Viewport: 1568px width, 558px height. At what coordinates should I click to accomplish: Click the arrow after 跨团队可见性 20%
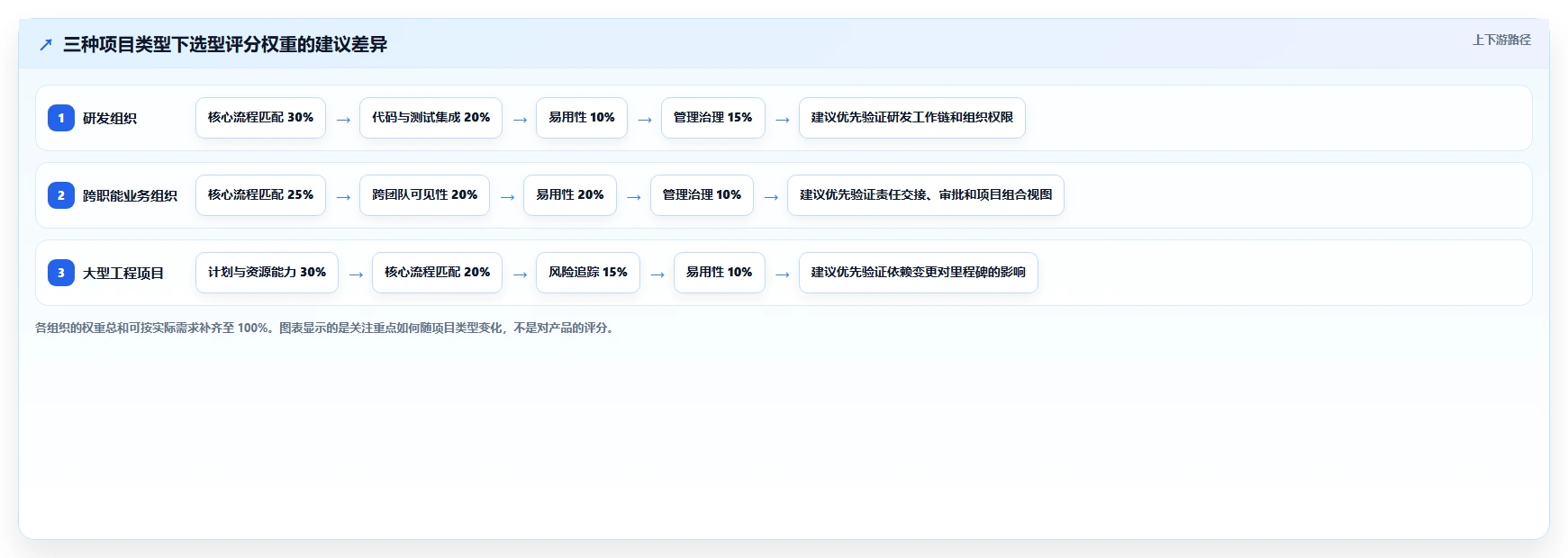click(507, 197)
